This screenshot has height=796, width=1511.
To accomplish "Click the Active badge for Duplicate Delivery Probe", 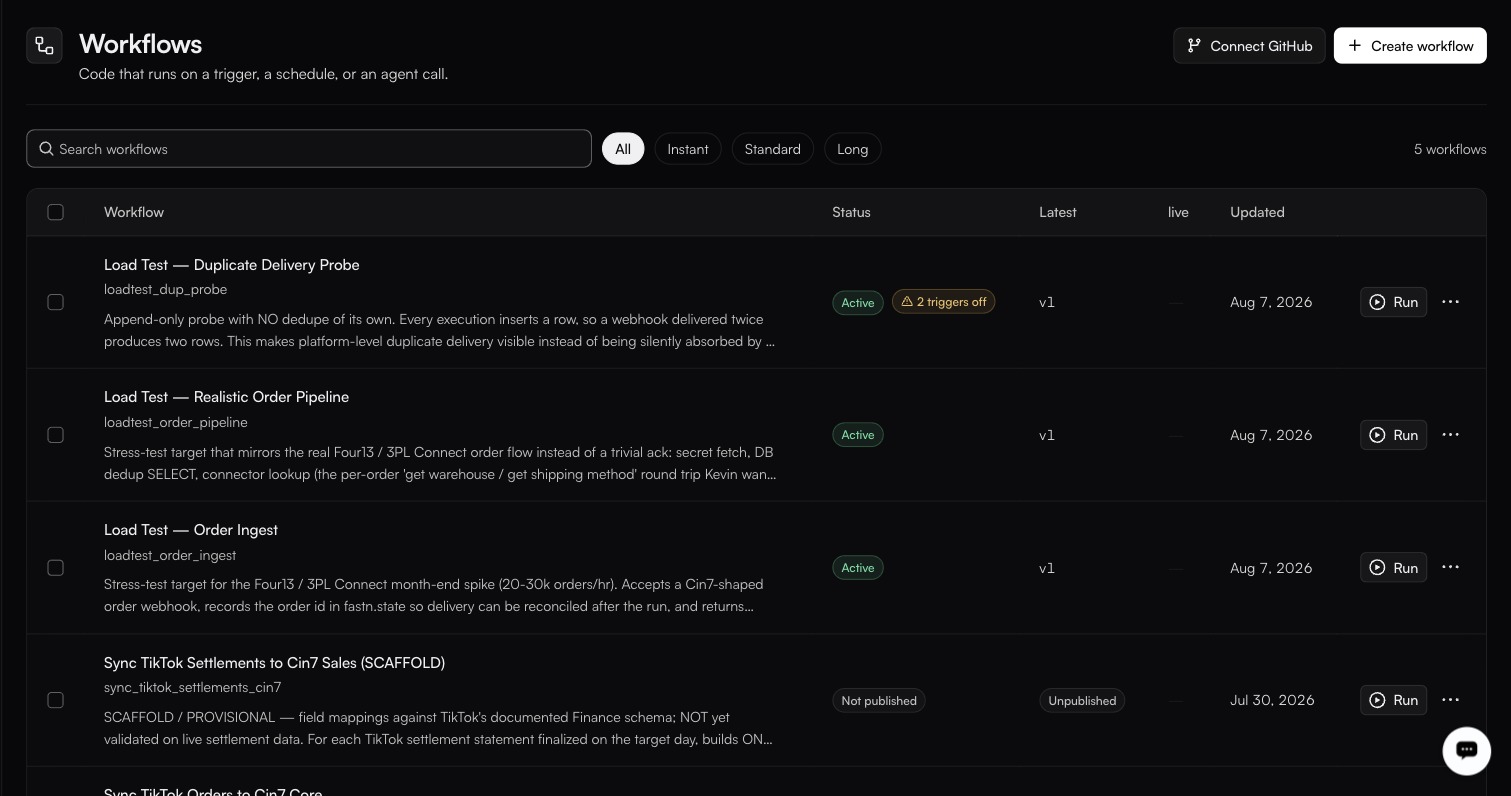I will 857,302.
